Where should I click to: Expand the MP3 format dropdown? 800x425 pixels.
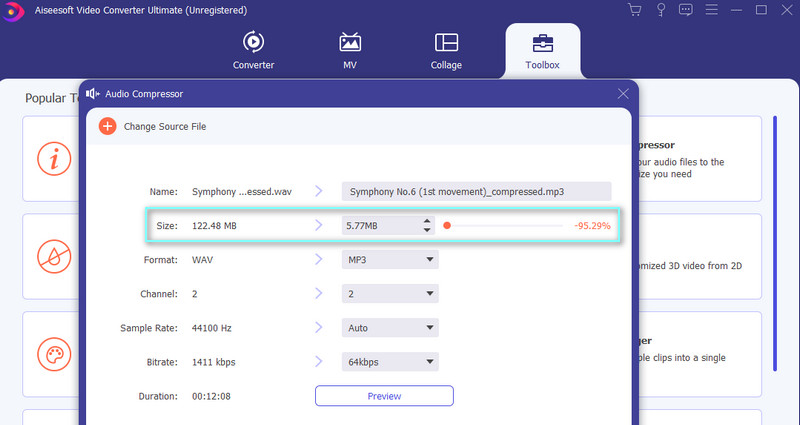(390, 260)
